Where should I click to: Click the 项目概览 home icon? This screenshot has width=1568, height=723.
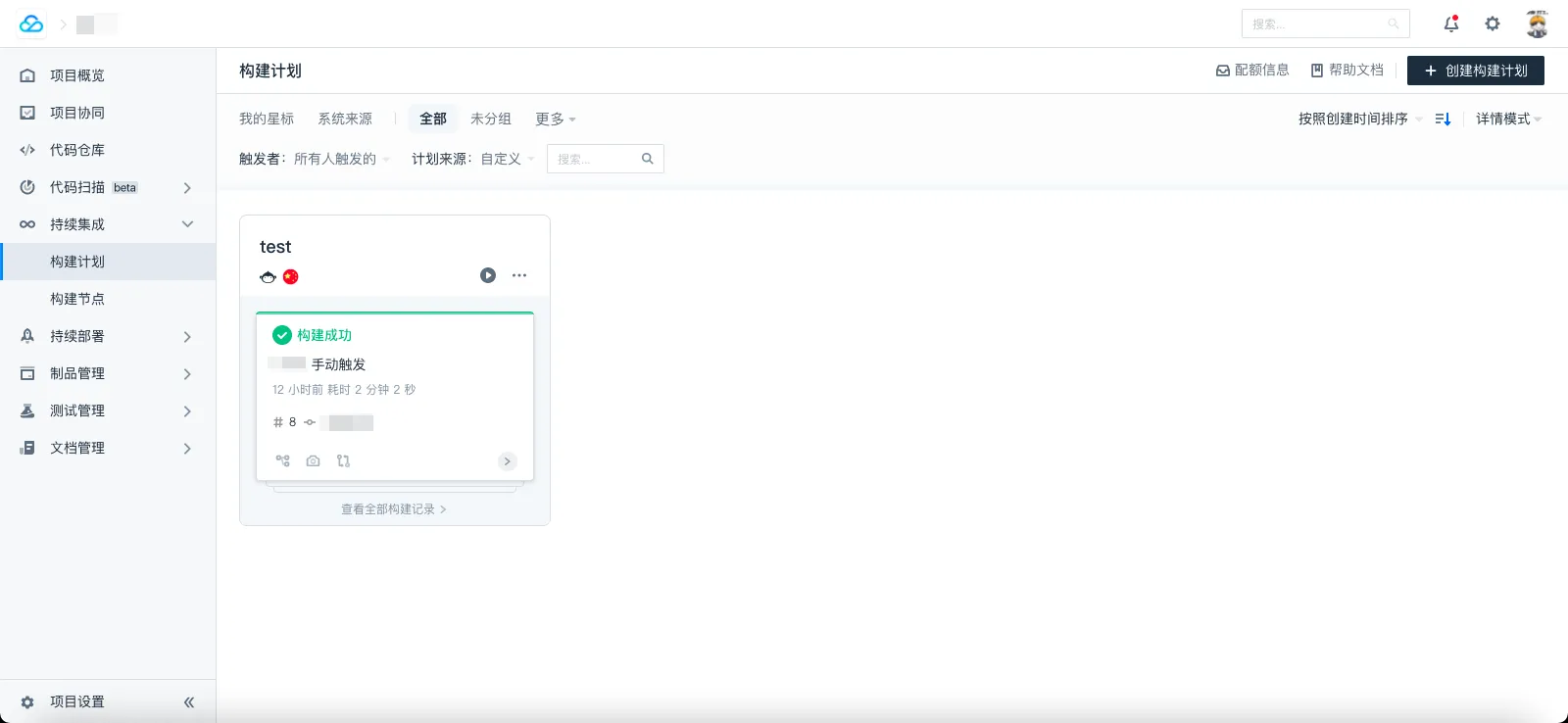[27, 75]
